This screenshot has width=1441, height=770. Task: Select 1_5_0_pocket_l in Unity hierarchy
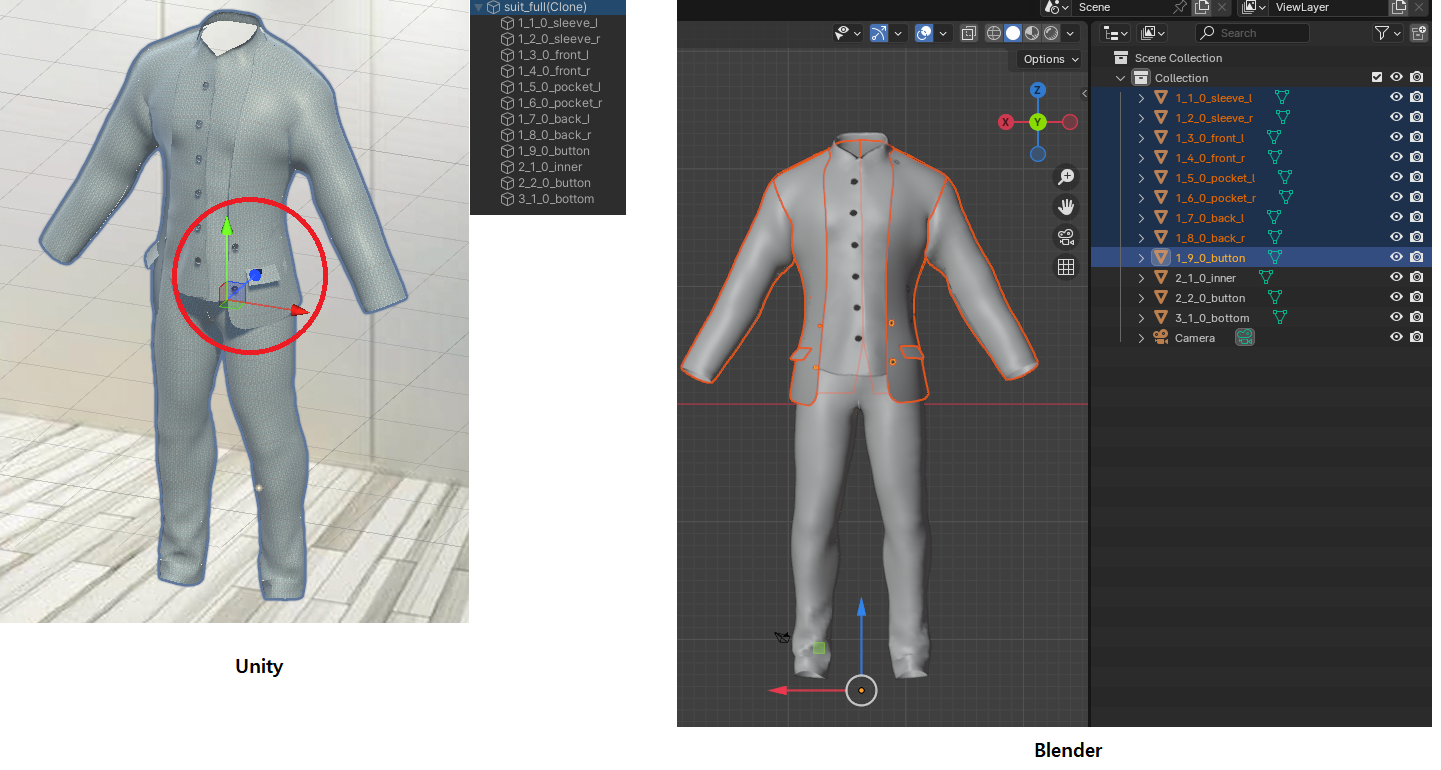coord(559,87)
